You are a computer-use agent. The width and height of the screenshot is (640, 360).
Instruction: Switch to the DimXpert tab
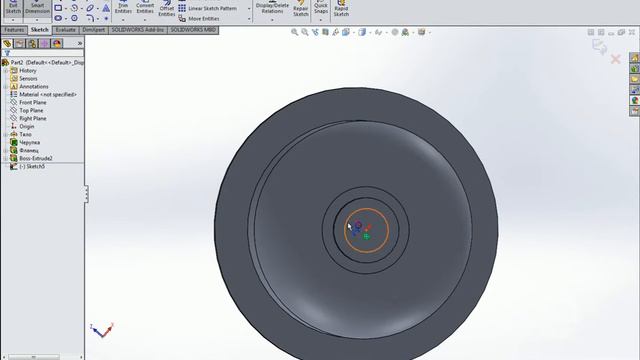(x=93, y=30)
